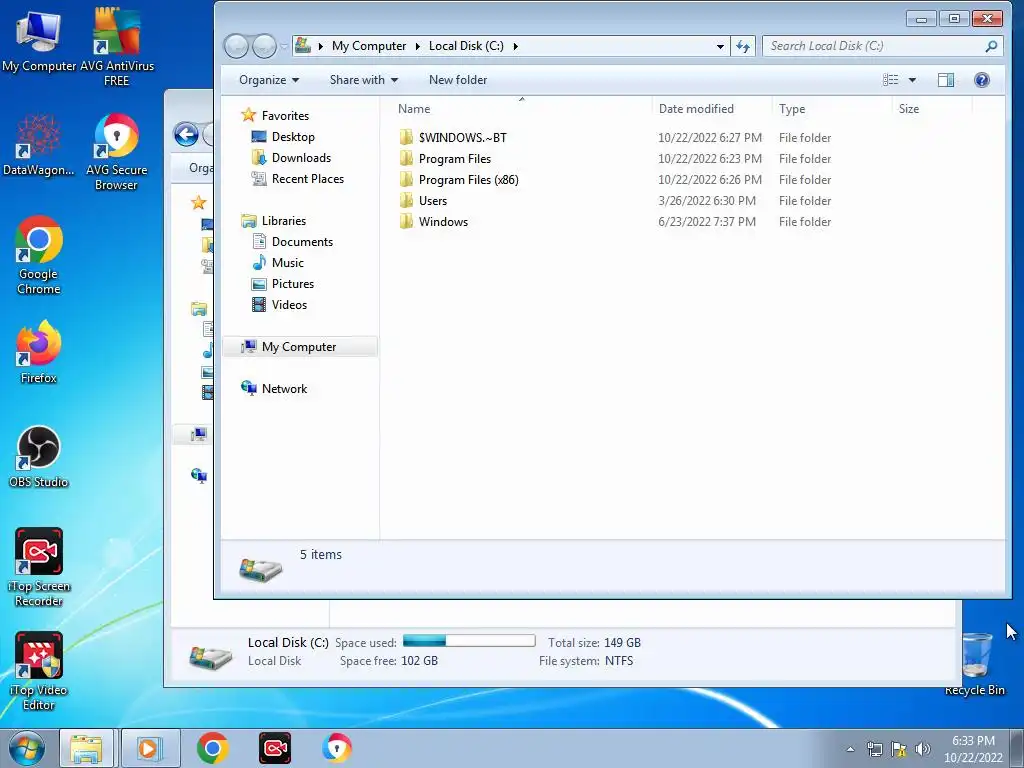Viewport: 1024px width, 768px height.
Task: Open the Videos library
Action: [289, 304]
